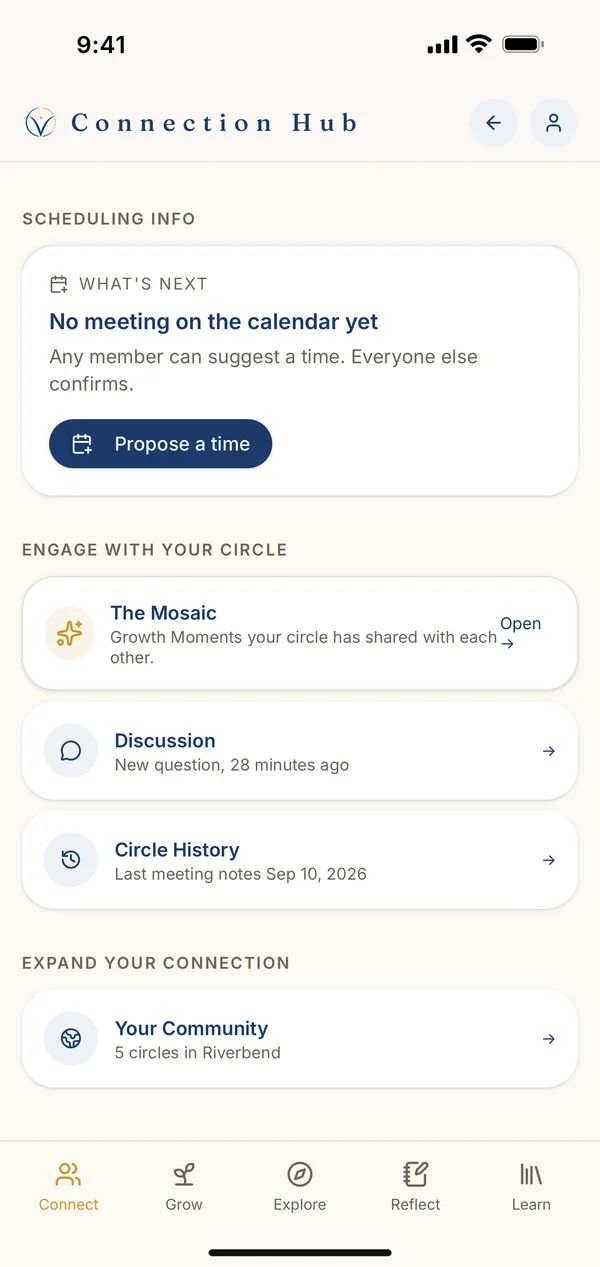Switch to the Explore tab
Screen dimensions: 600x1267
coord(300,1187)
